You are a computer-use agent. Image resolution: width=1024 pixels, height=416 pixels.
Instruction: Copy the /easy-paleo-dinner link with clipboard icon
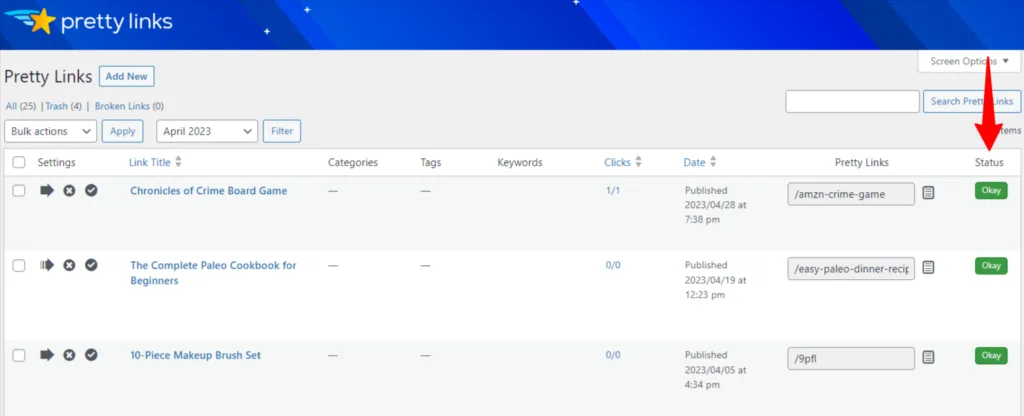(929, 267)
